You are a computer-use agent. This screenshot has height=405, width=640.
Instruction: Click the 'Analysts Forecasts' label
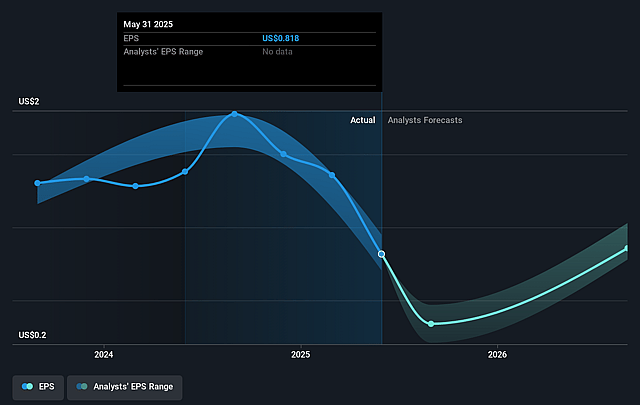pyautogui.click(x=425, y=120)
